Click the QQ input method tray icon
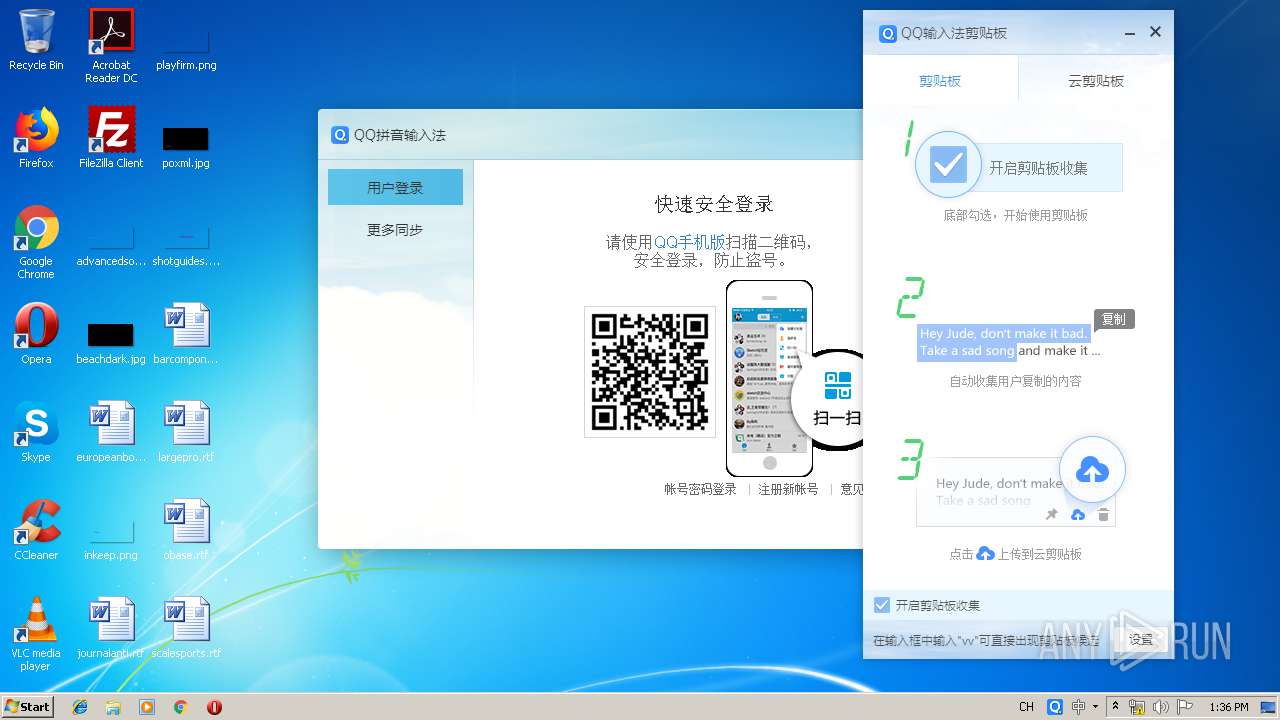Screen dimensions: 1280x720 (1055, 707)
